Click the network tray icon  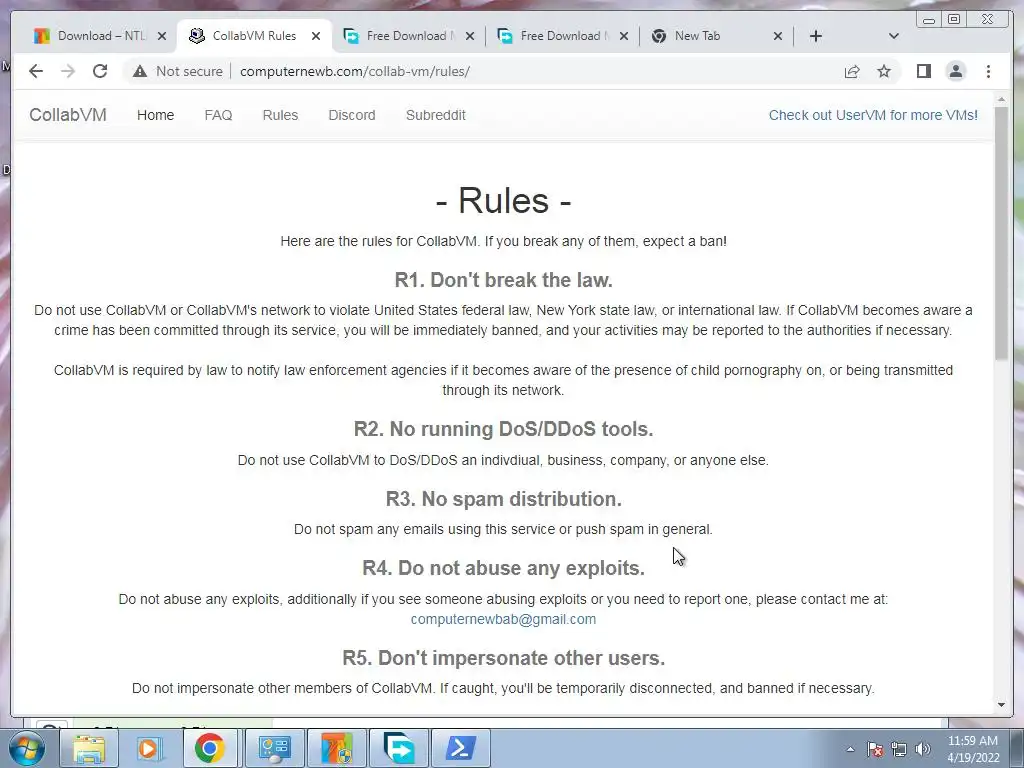[x=899, y=749]
